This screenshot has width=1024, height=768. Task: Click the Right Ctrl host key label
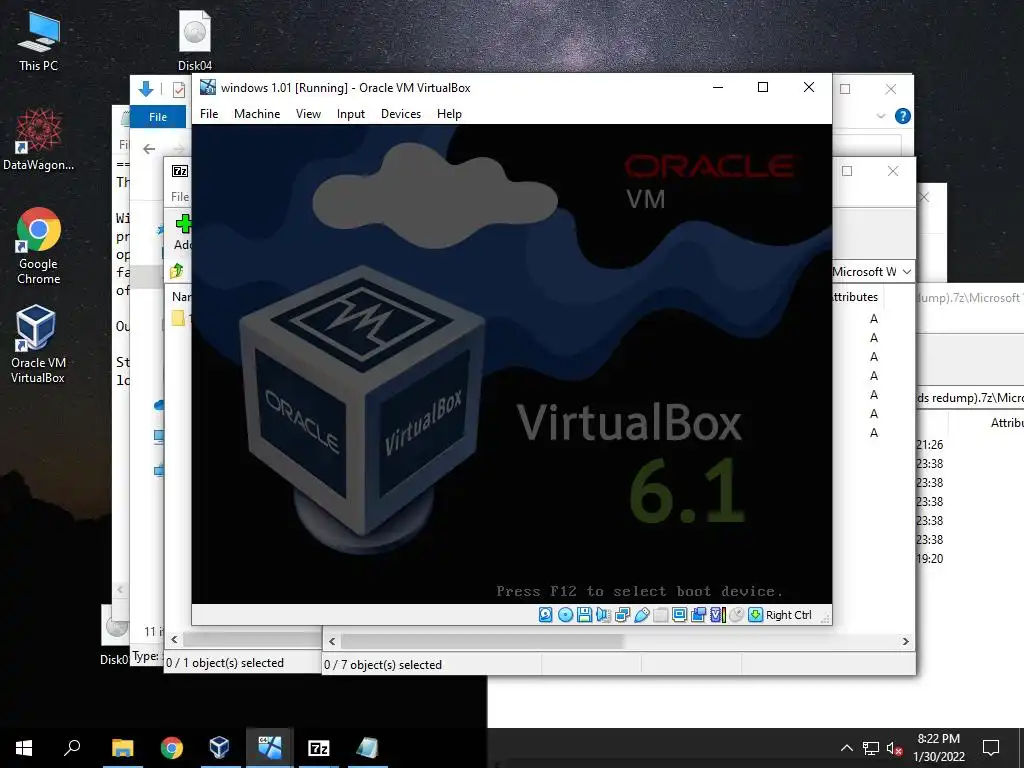(x=788, y=615)
